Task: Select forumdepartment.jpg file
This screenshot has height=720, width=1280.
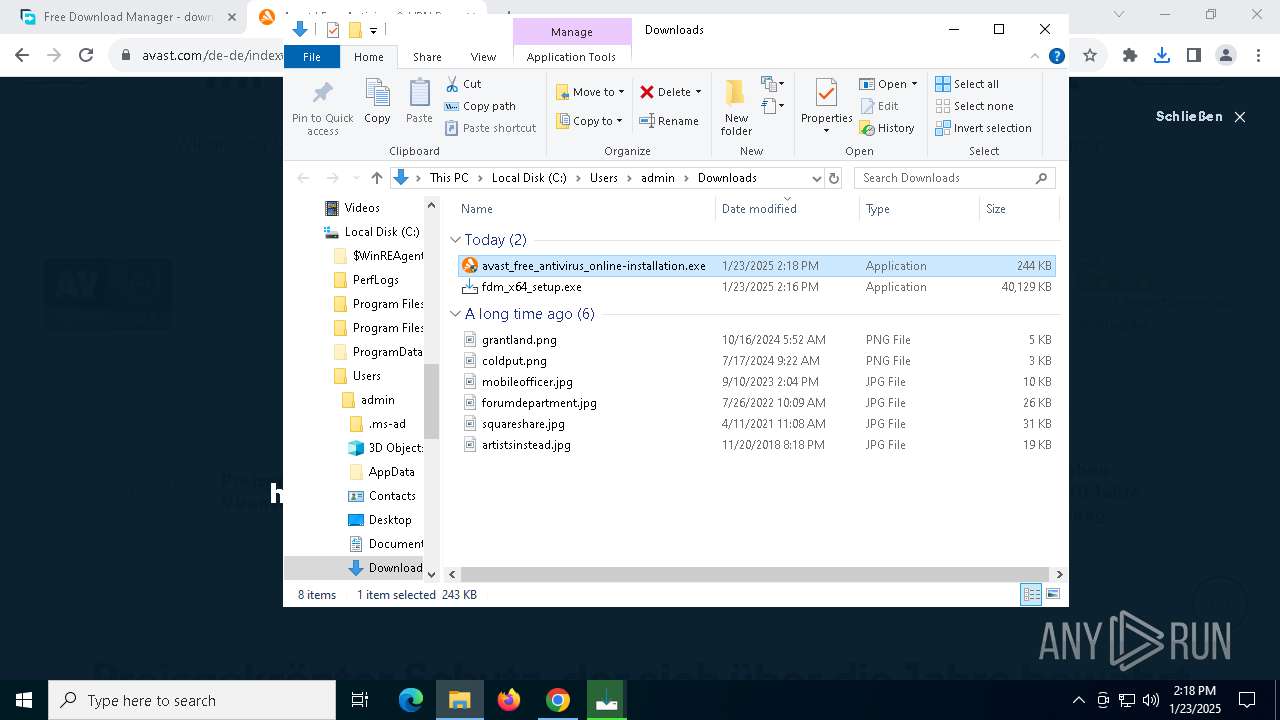Action: tap(755, 403)
